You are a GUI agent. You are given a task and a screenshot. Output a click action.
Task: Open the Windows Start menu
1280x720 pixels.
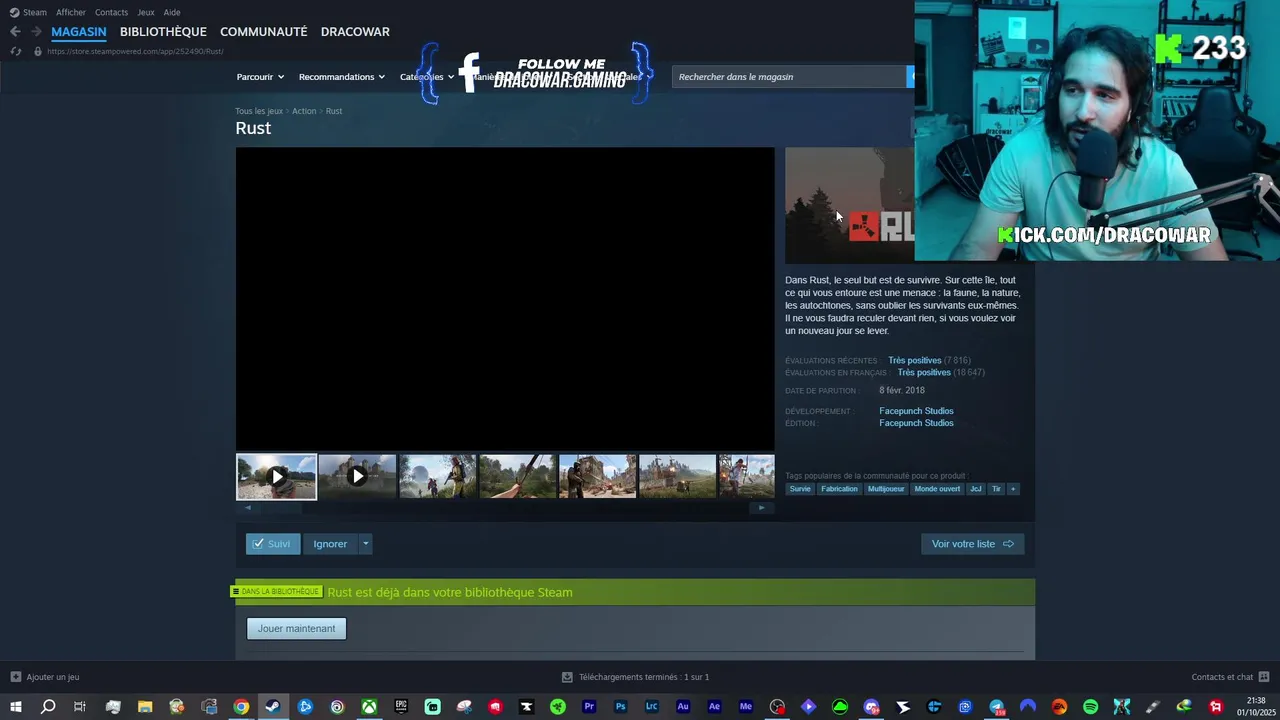tap(16, 707)
